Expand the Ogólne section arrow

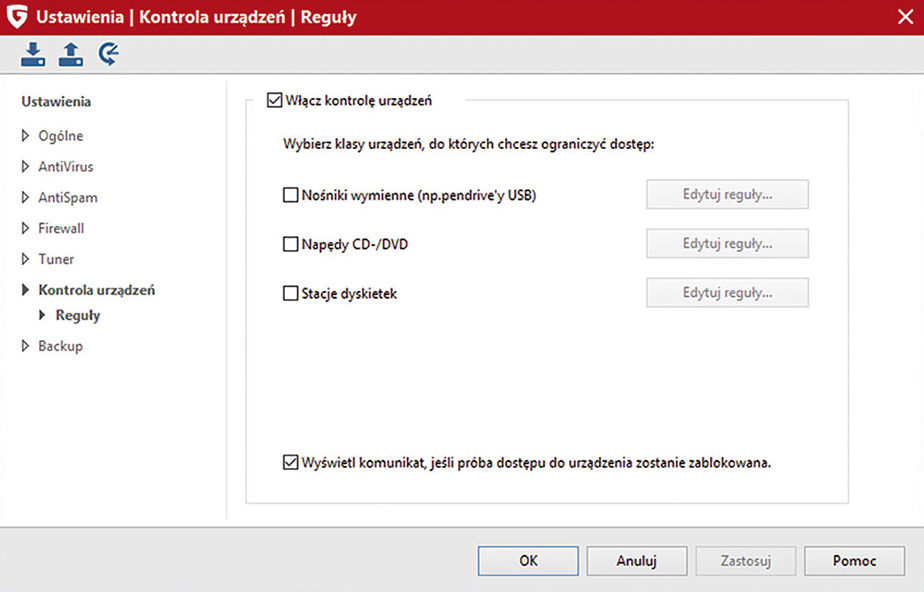point(26,136)
